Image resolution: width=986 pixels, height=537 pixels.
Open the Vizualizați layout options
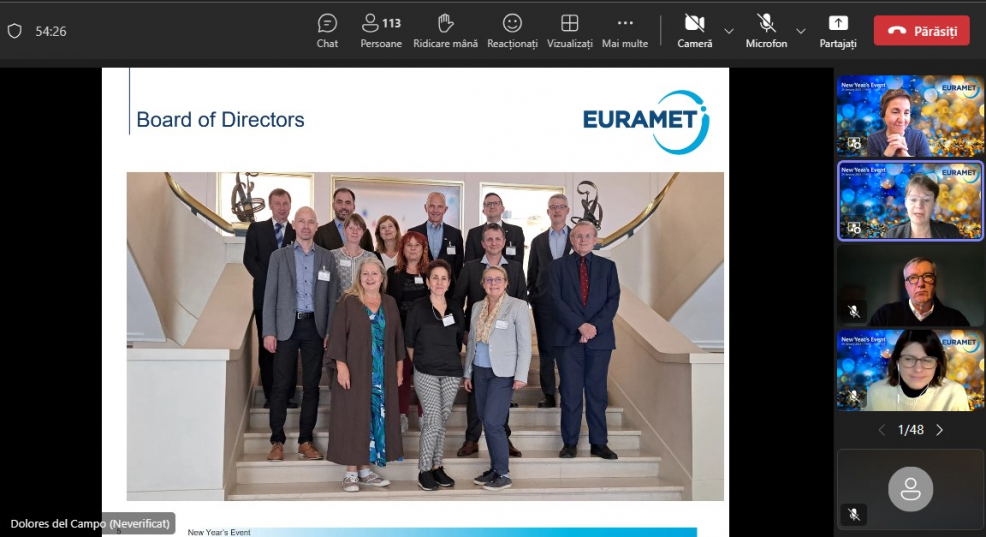click(569, 30)
